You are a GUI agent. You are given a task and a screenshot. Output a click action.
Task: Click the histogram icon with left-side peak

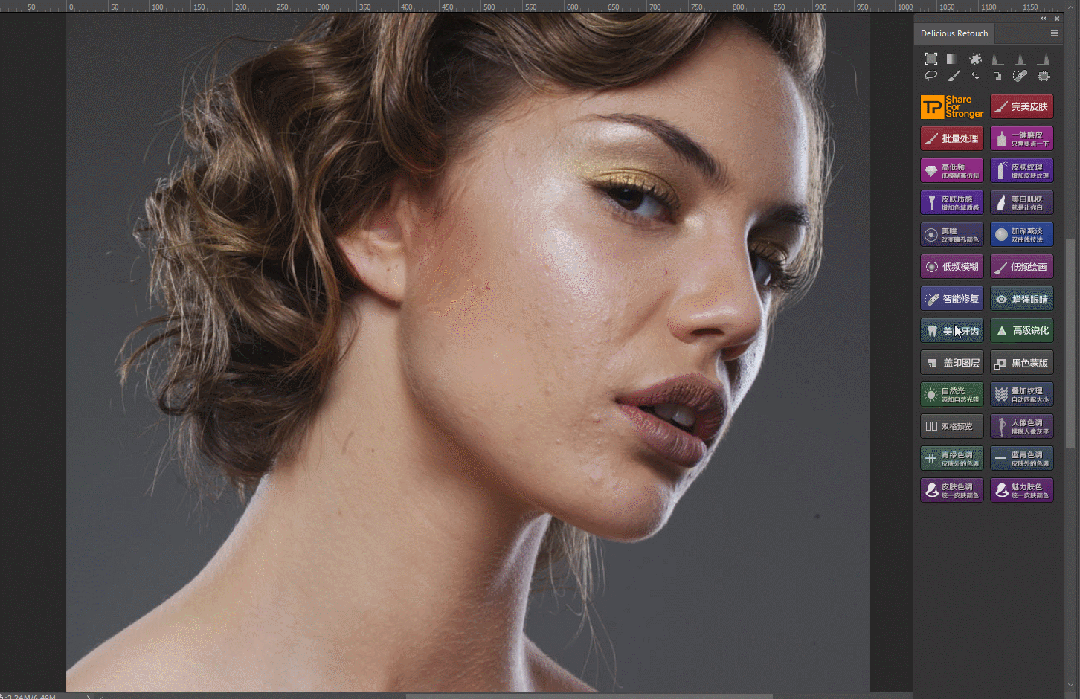pyautogui.click(x=997, y=60)
